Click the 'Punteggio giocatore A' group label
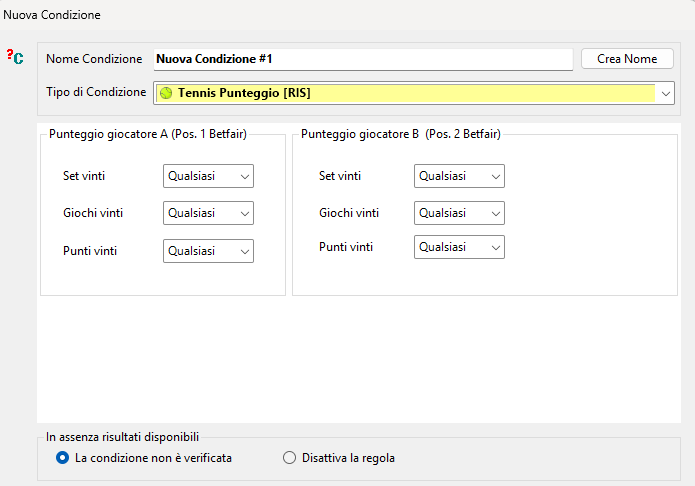This screenshot has width=695, height=486. click(x=148, y=134)
